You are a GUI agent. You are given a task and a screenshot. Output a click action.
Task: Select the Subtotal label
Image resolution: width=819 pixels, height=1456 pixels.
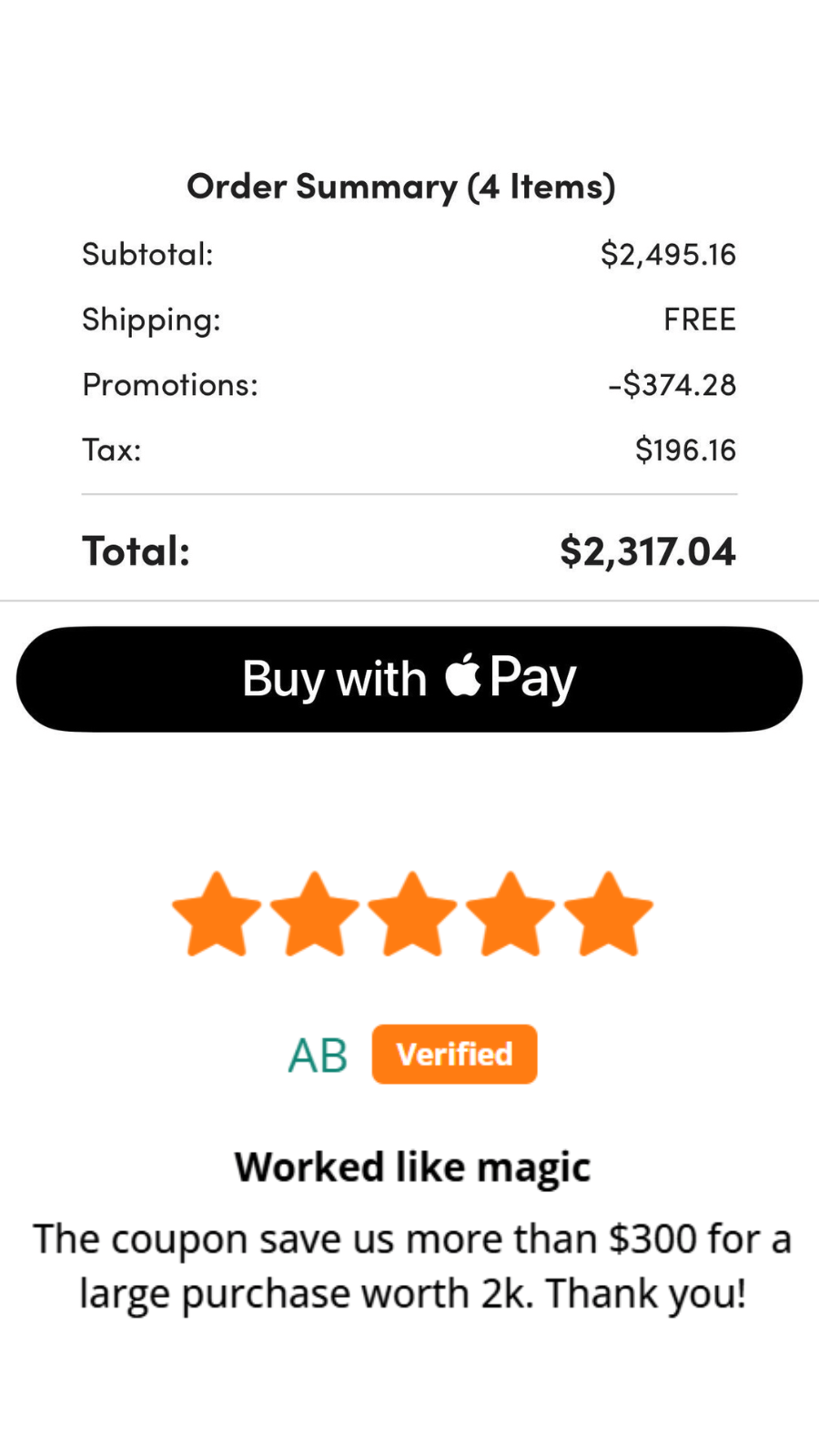click(147, 254)
